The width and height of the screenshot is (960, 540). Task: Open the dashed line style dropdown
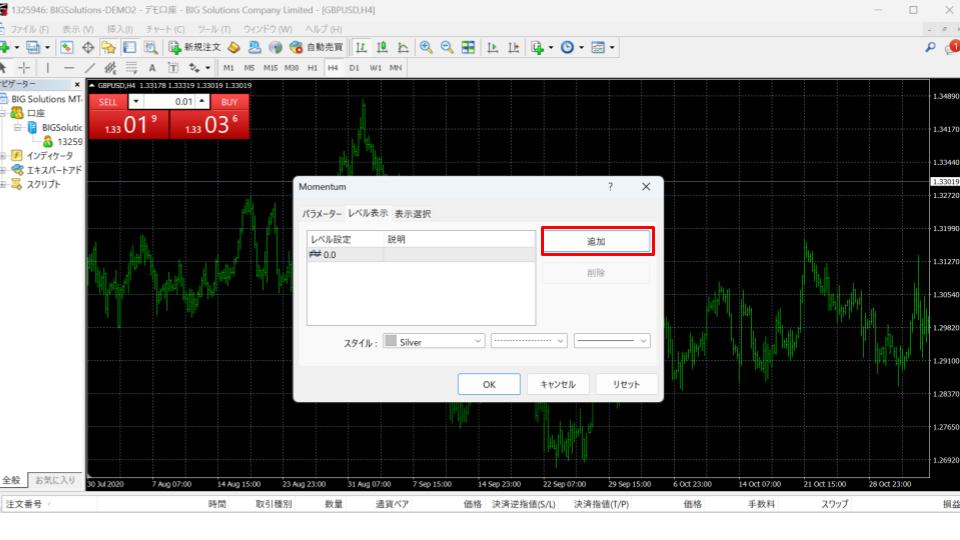click(x=529, y=341)
